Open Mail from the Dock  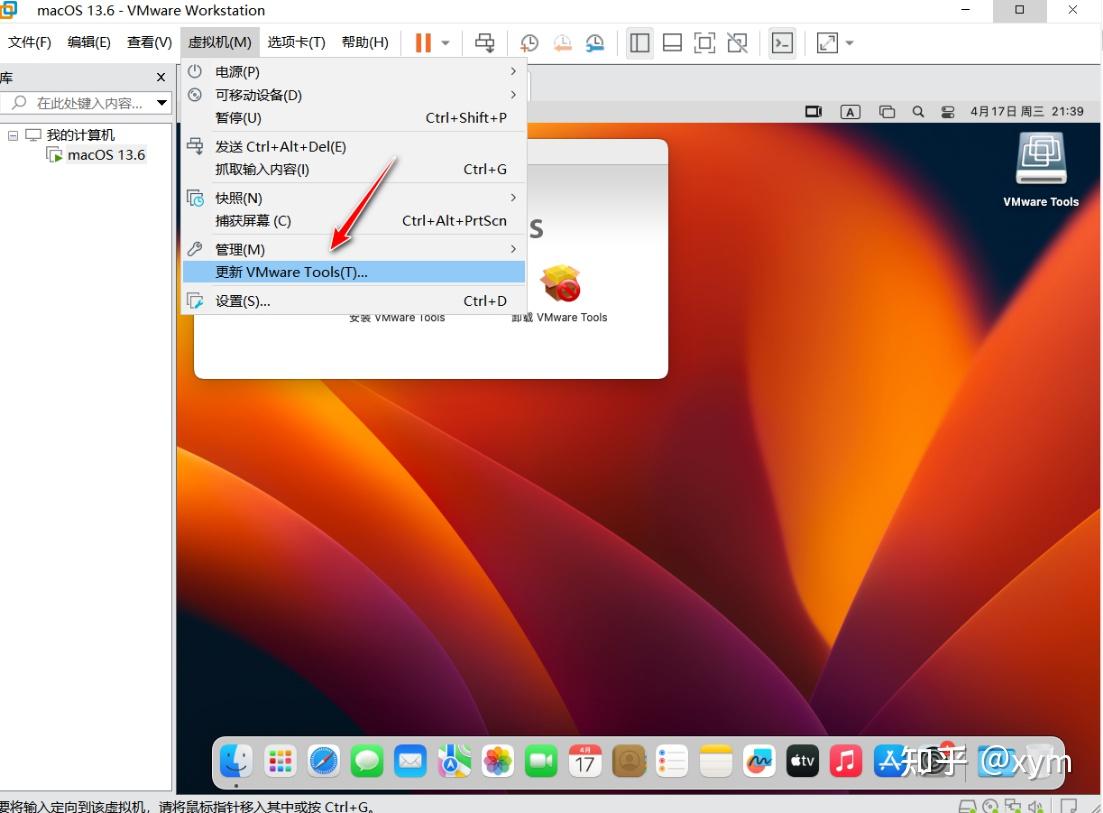click(x=411, y=762)
